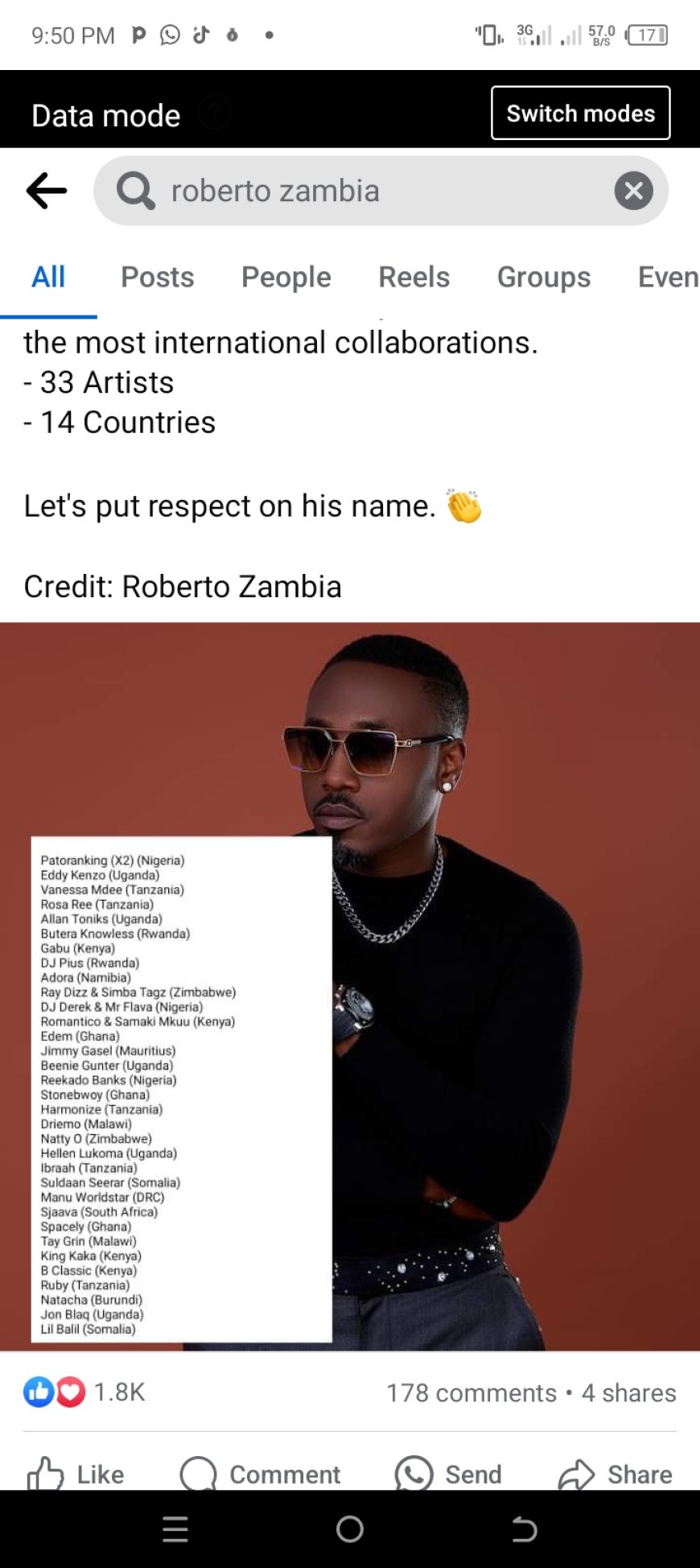Open the Reels tab
Viewport: 700px width, 1568px height.
[414, 277]
